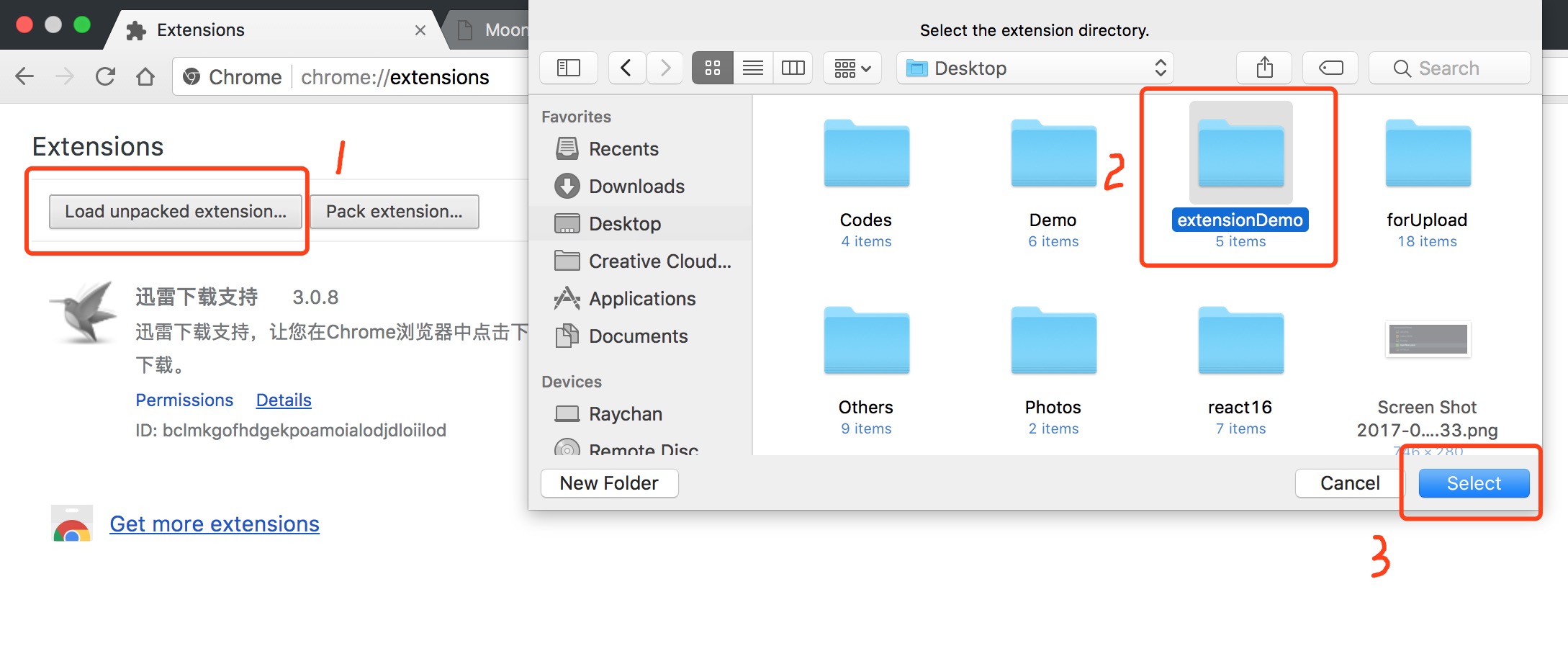Open the Desktop location popup

(1035, 68)
